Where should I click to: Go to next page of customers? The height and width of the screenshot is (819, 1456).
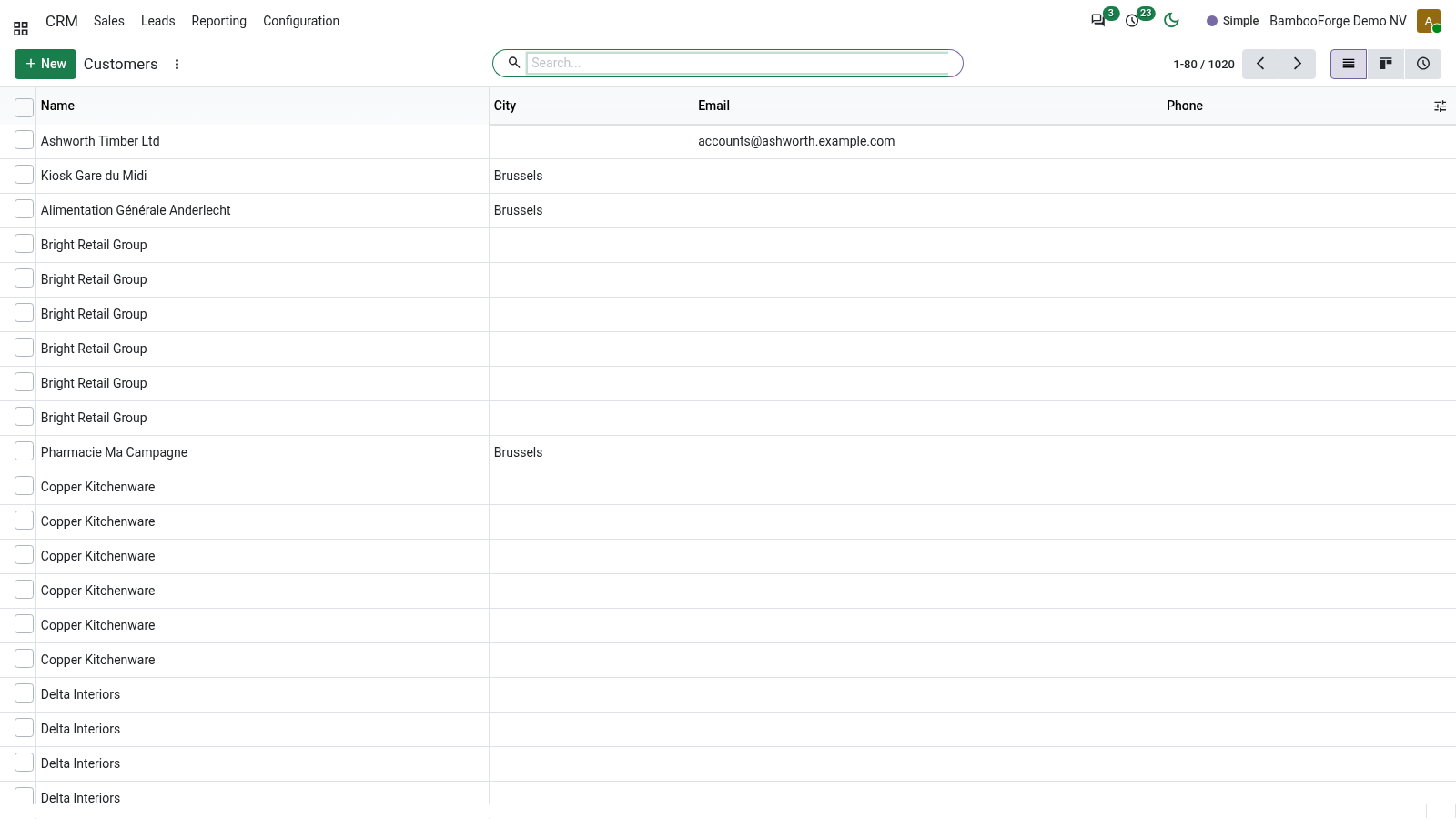pos(1298,64)
